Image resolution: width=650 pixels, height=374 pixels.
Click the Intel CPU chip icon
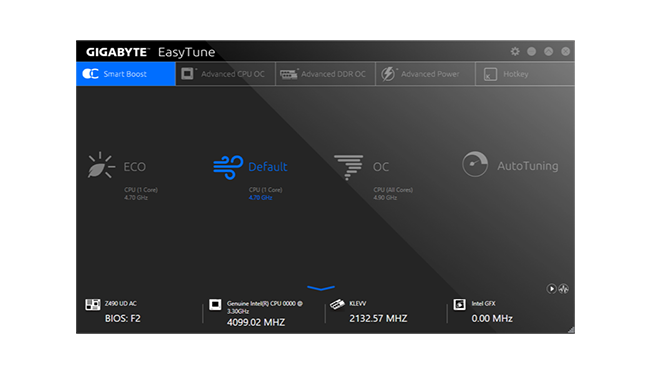(x=215, y=305)
